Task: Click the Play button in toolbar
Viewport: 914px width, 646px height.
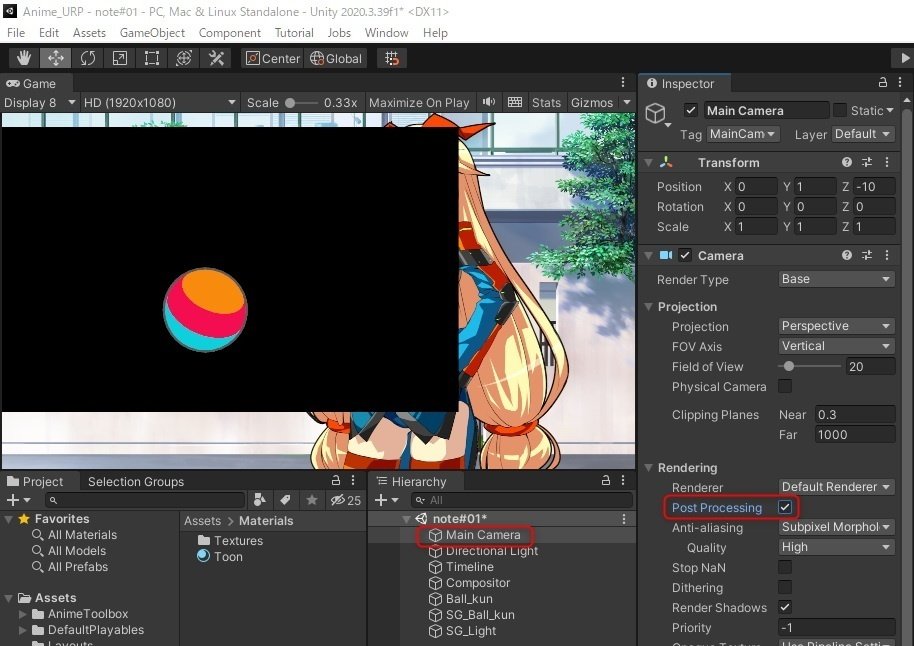Action: 904,58
